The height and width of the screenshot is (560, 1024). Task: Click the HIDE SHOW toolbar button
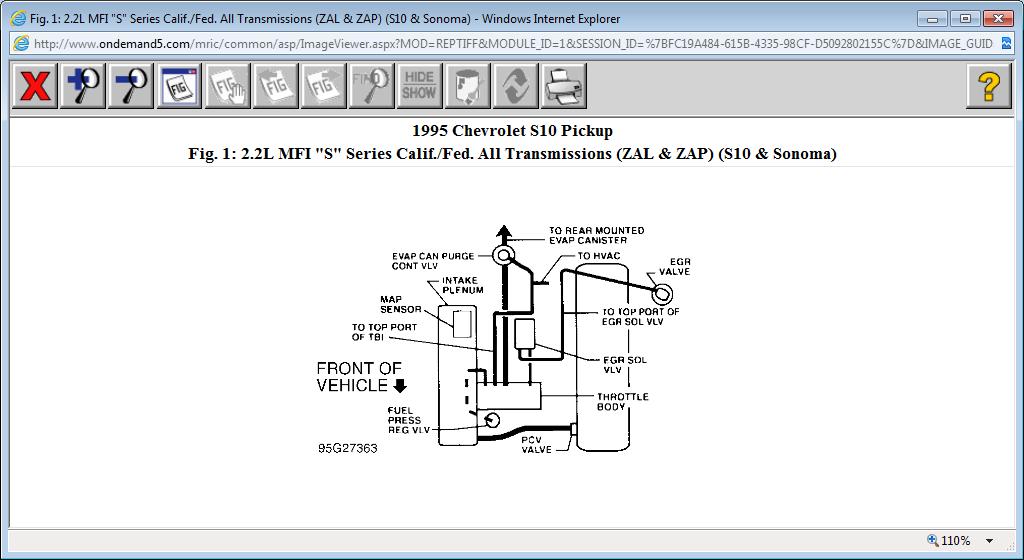419,86
